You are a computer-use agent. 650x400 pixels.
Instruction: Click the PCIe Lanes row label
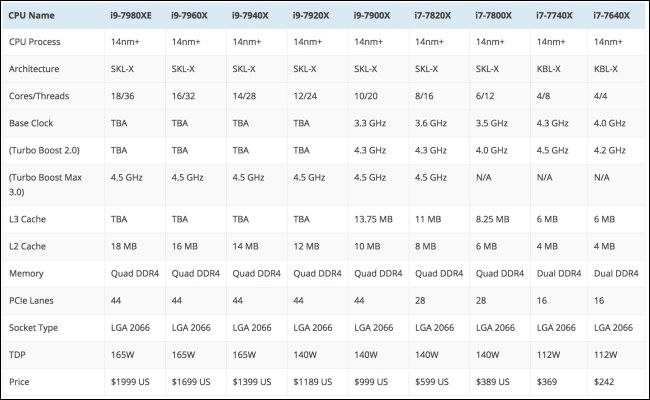[31, 301]
